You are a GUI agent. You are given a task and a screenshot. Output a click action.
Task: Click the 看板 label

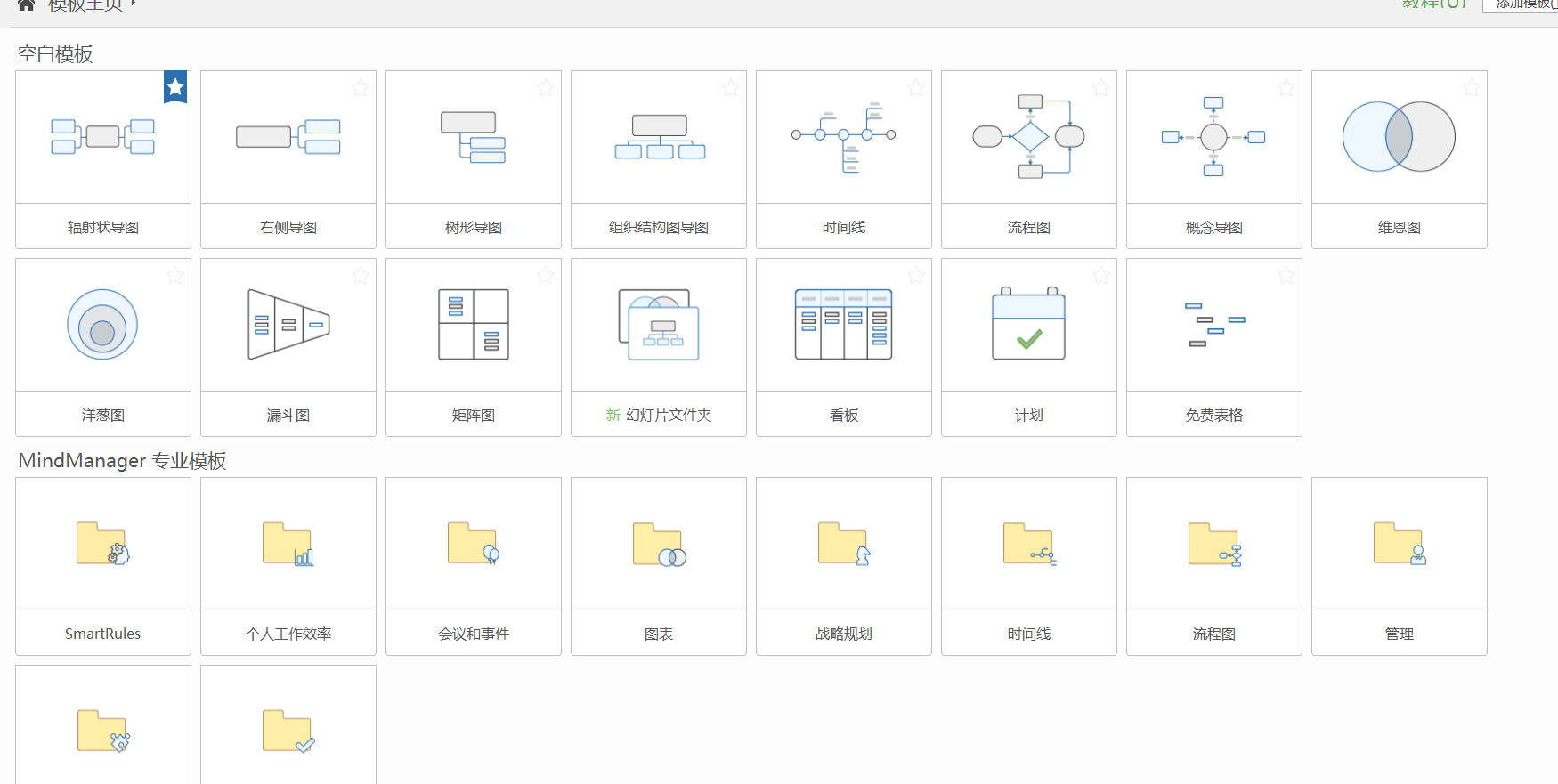[844, 416]
